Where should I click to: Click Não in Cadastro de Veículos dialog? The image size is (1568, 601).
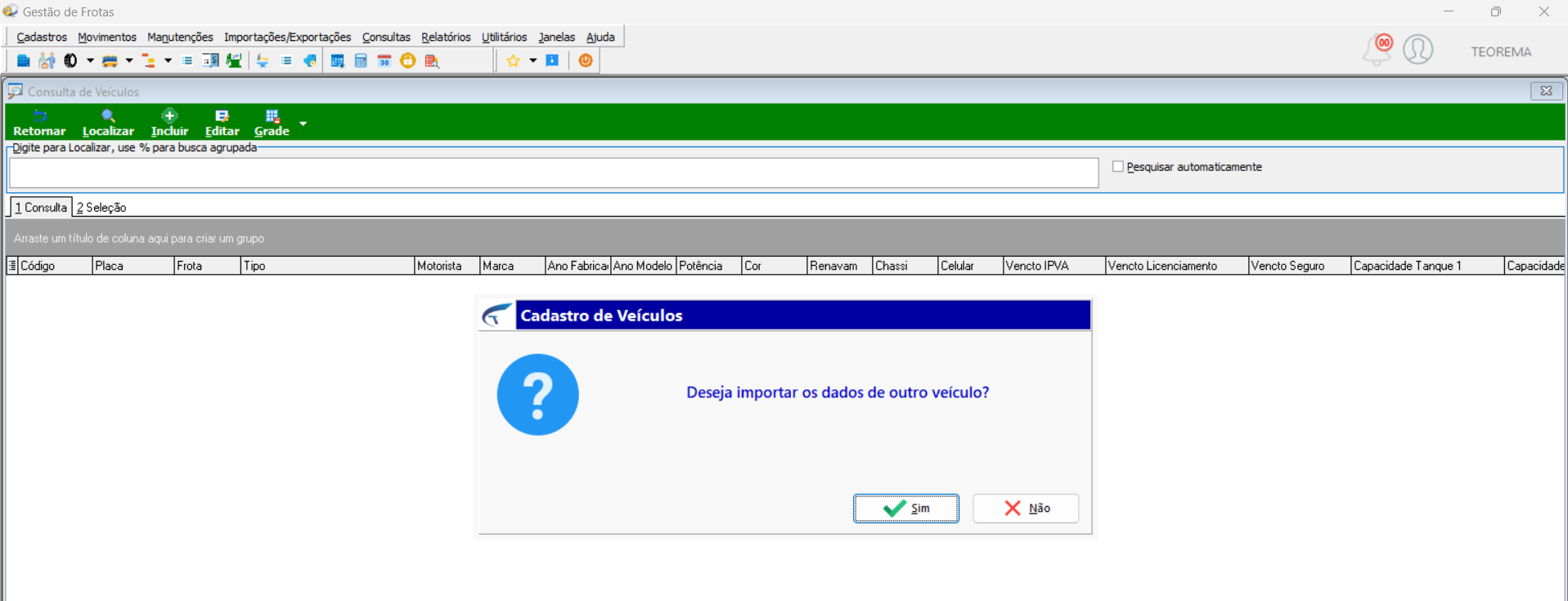click(1026, 508)
